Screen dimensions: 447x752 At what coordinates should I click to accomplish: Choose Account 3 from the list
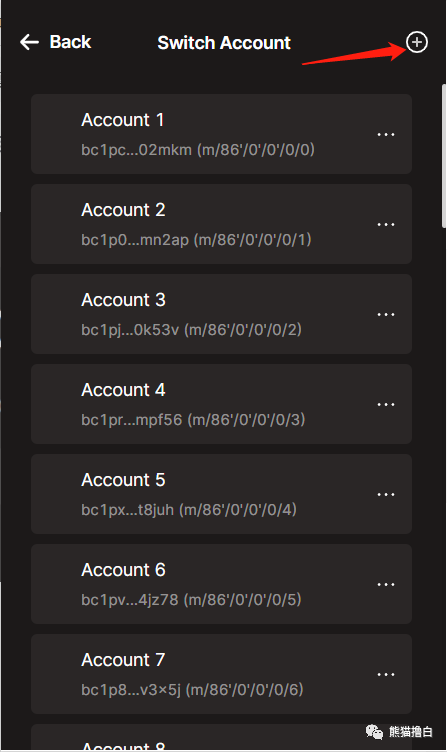coord(222,314)
